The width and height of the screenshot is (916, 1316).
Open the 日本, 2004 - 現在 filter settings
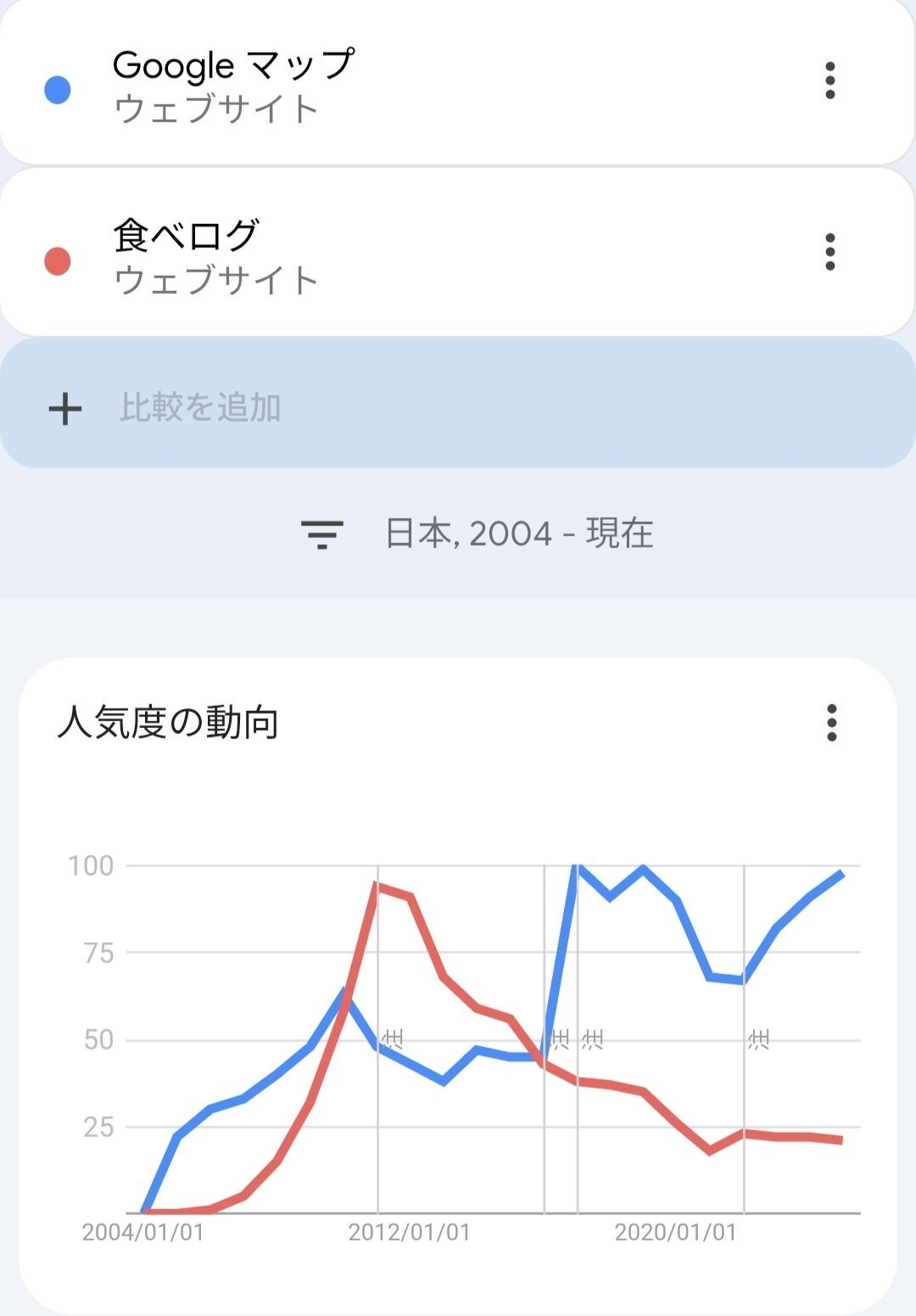point(519,534)
